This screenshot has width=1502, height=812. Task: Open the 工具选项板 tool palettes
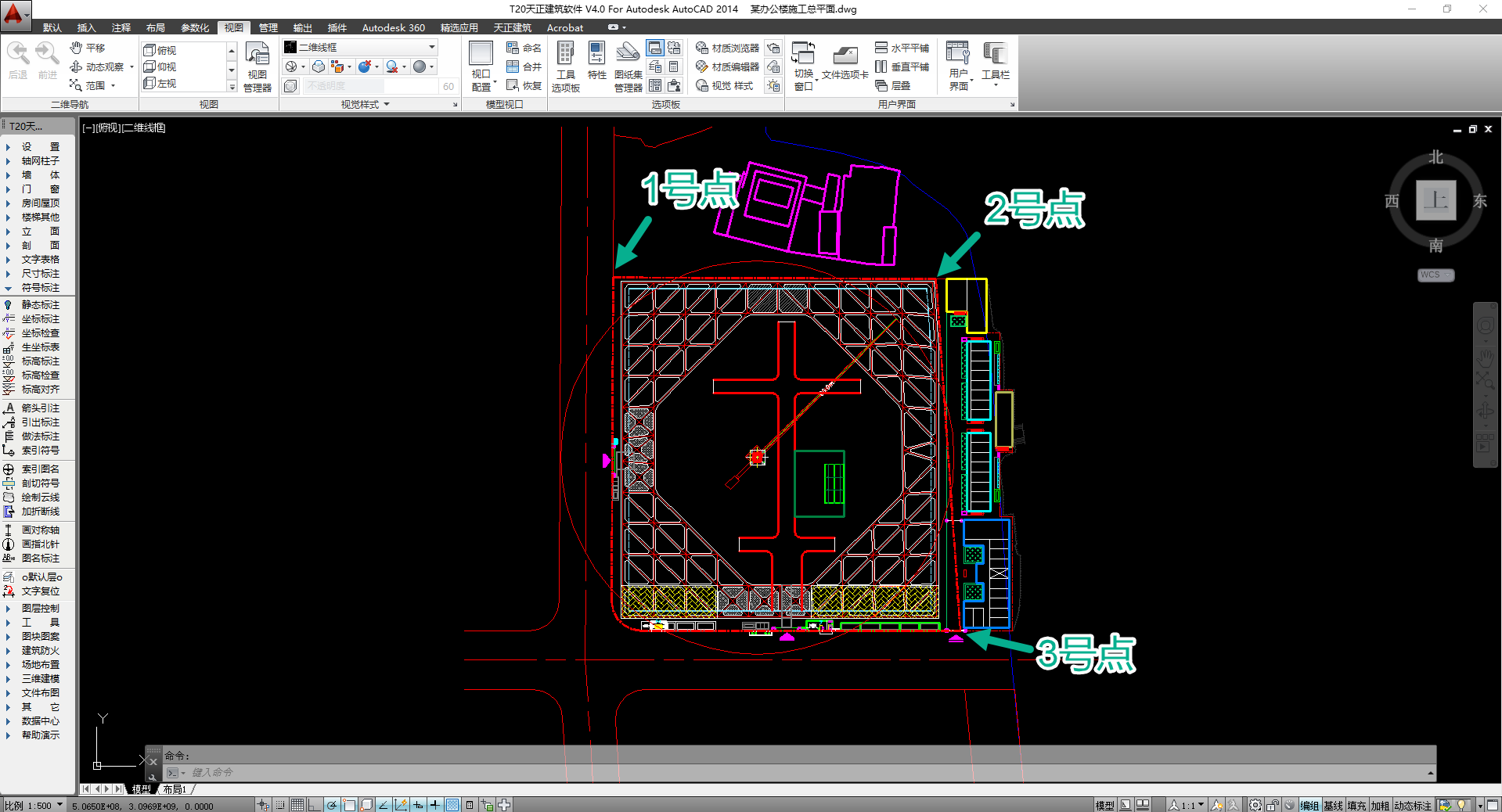(565, 67)
